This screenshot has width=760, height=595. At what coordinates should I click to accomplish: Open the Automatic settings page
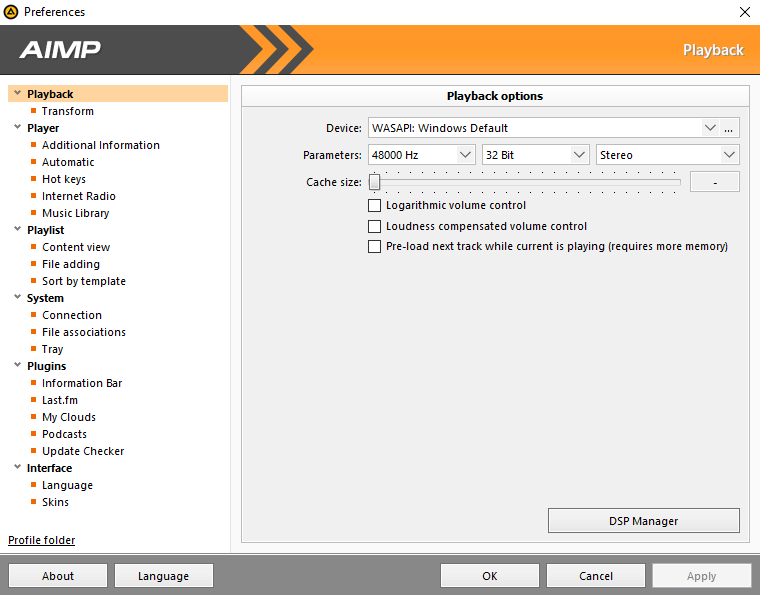68,162
